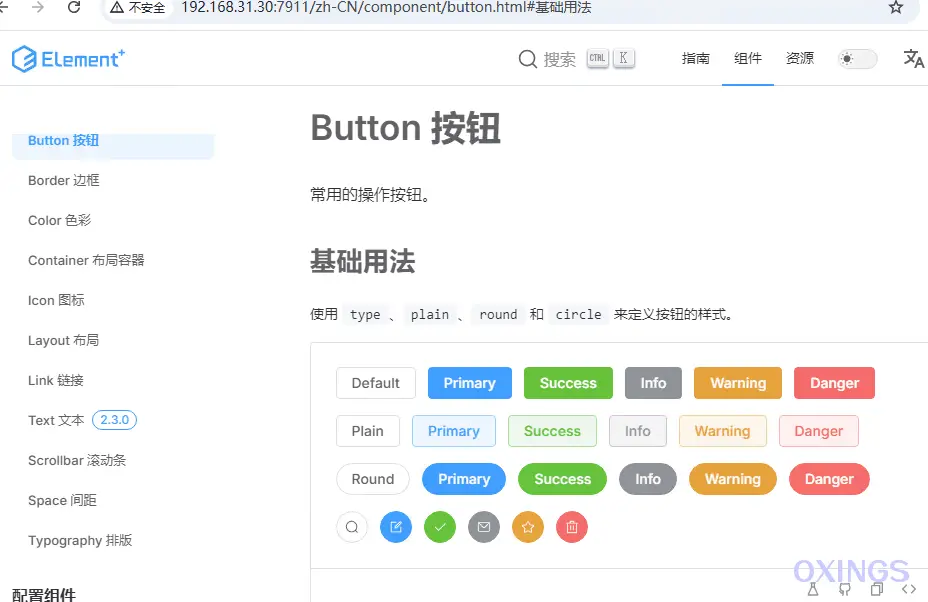Image resolution: width=928 pixels, height=602 pixels.
Task: Click the circular search icon button
Action: tap(352, 527)
